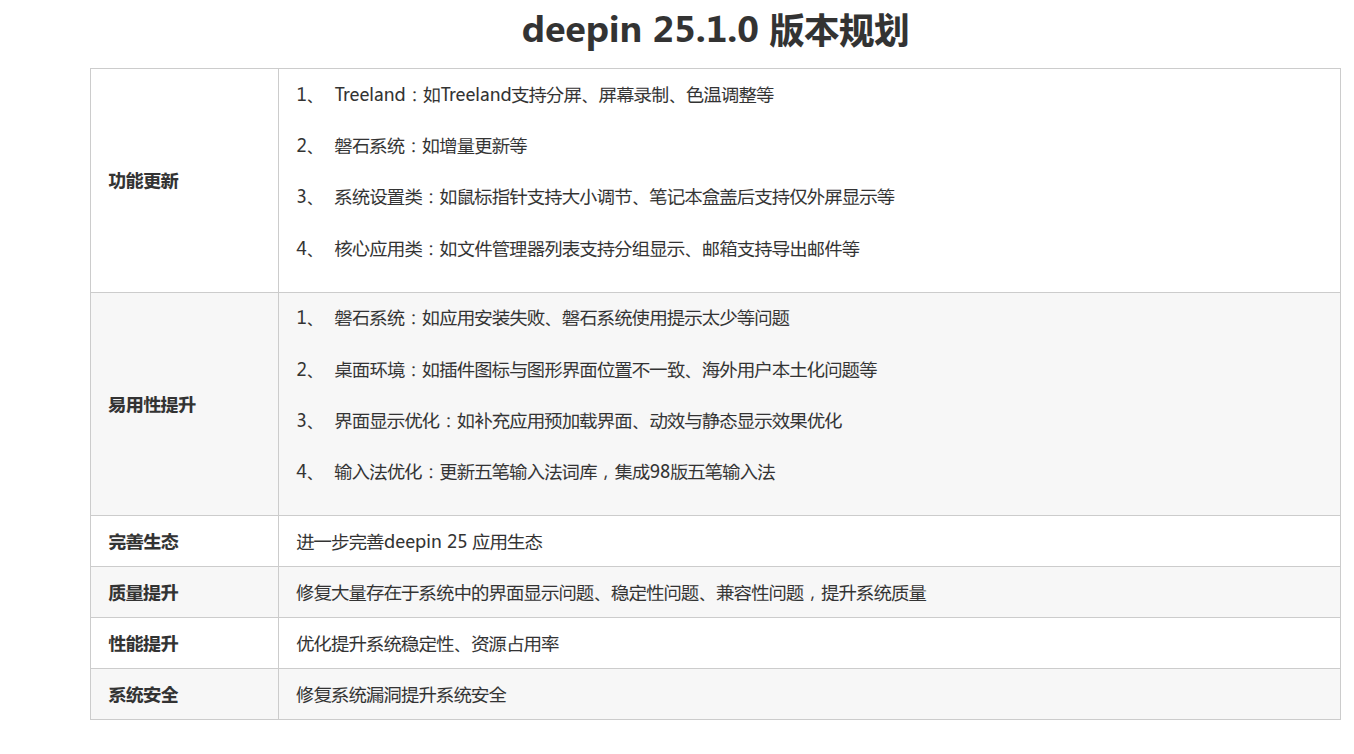The height and width of the screenshot is (754, 1354).
Task: Select the line starting with "核心应用类：如文件管理器"
Action: coord(597,249)
